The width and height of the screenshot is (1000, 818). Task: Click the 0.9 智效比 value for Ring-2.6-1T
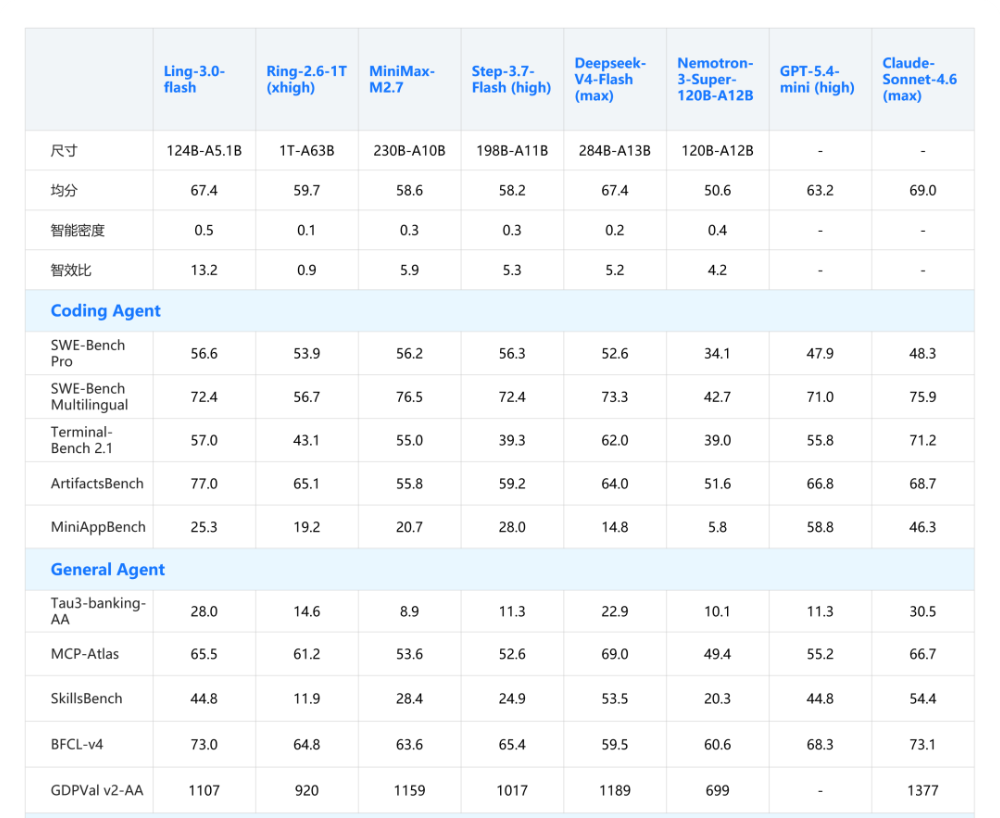click(x=307, y=270)
